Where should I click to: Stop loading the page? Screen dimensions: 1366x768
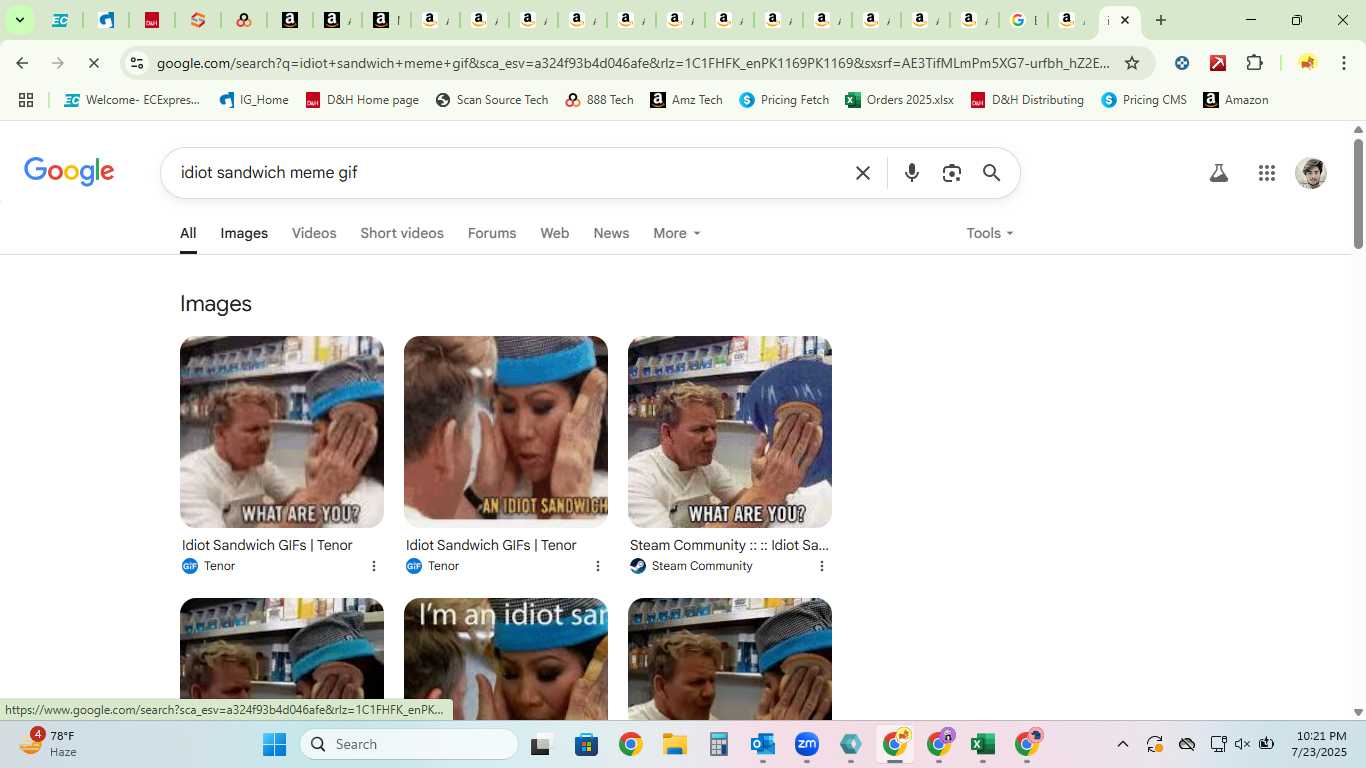tap(93, 63)
